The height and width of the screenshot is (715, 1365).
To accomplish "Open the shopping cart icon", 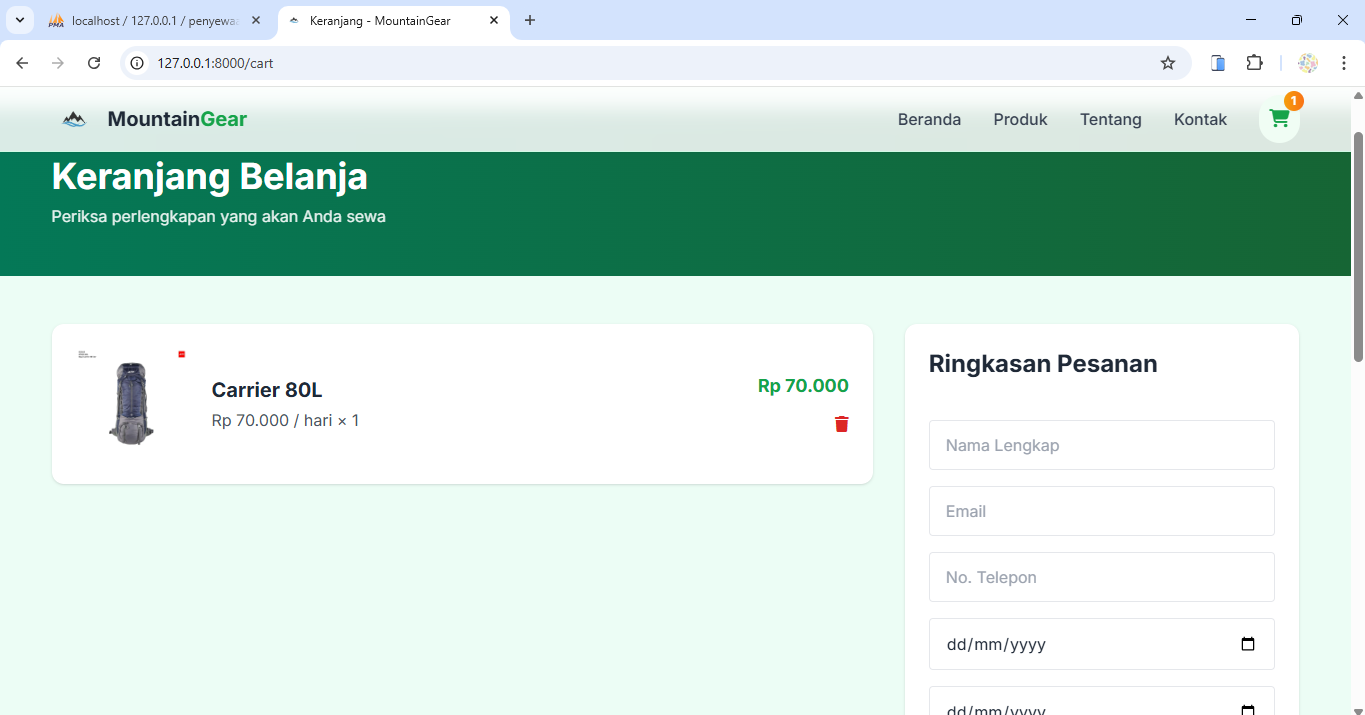I will [1279, 119].
